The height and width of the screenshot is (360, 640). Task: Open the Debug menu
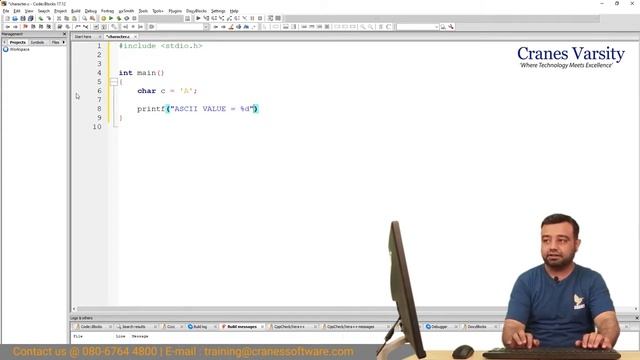[91, 11]
